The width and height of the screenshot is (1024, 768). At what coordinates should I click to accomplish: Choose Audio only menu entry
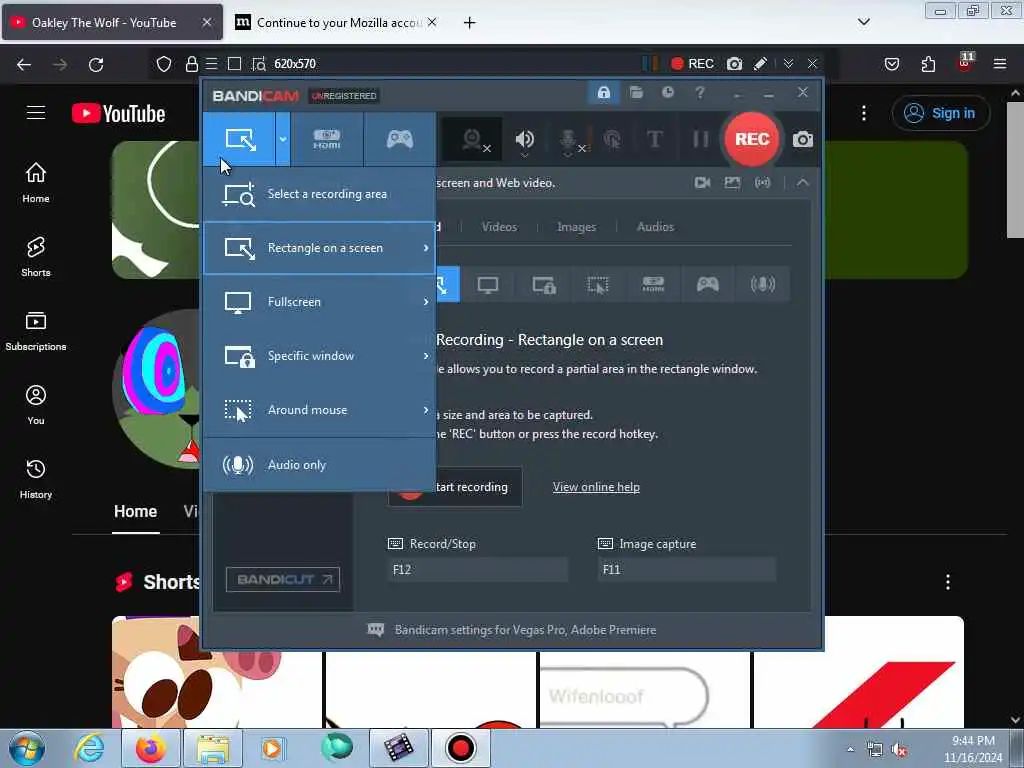point(319,465)
